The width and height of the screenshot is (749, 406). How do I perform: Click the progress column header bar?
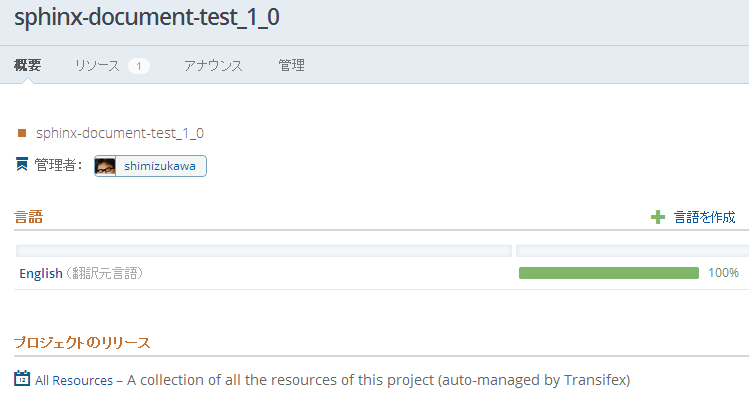pyautogui.click(x=632, y=251)
